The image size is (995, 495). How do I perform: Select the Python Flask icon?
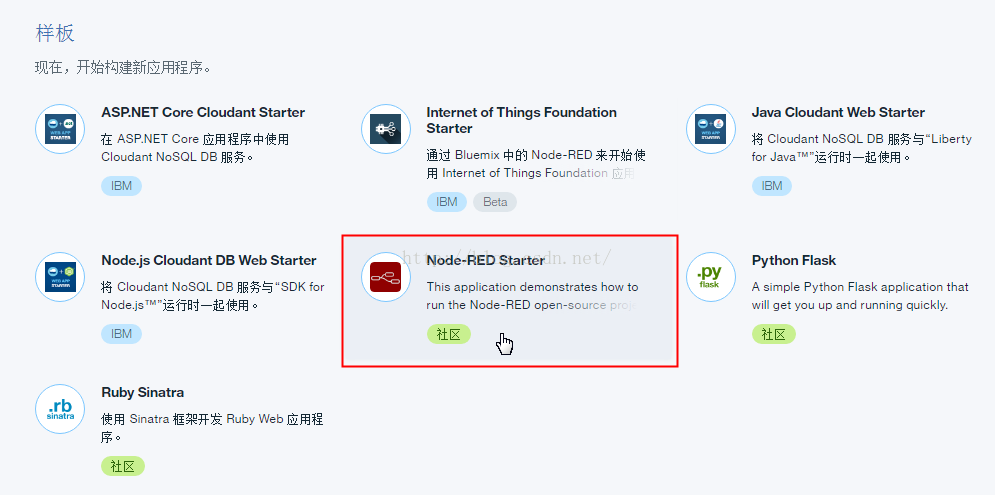point(711,277)
